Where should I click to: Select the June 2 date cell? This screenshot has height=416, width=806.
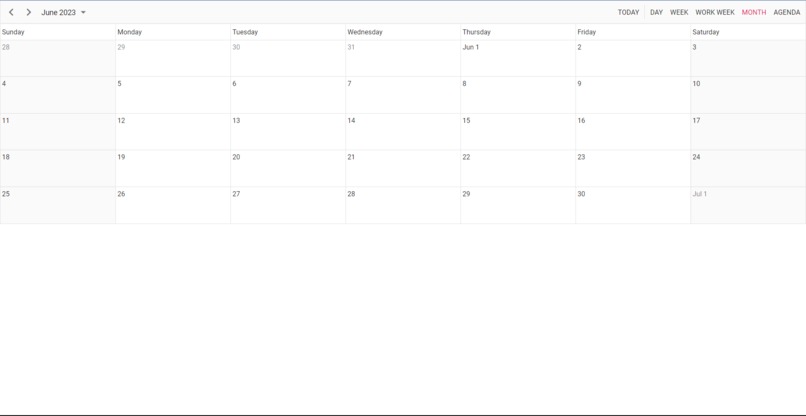tap(633, 59)
